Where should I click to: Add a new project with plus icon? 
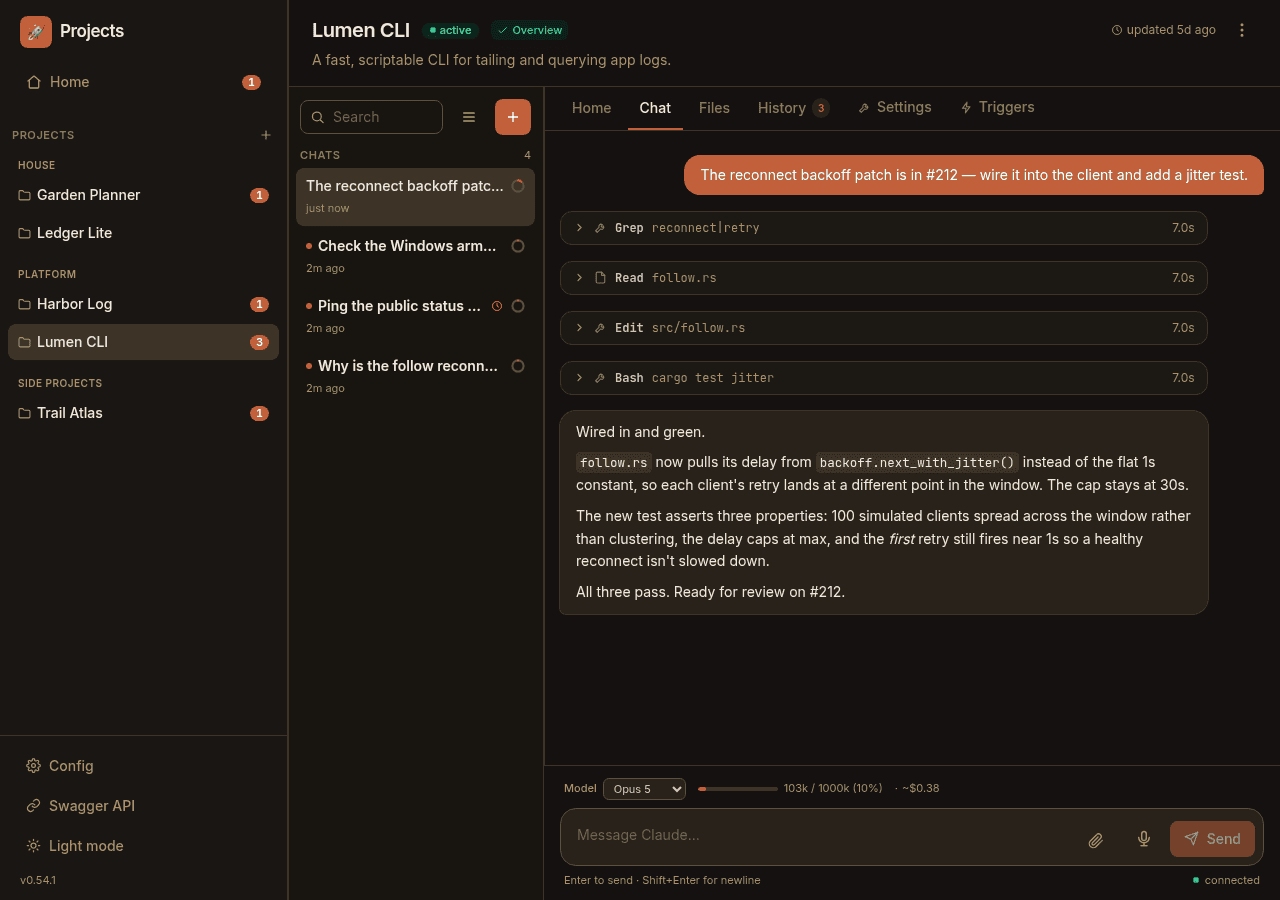coord(266,135)
